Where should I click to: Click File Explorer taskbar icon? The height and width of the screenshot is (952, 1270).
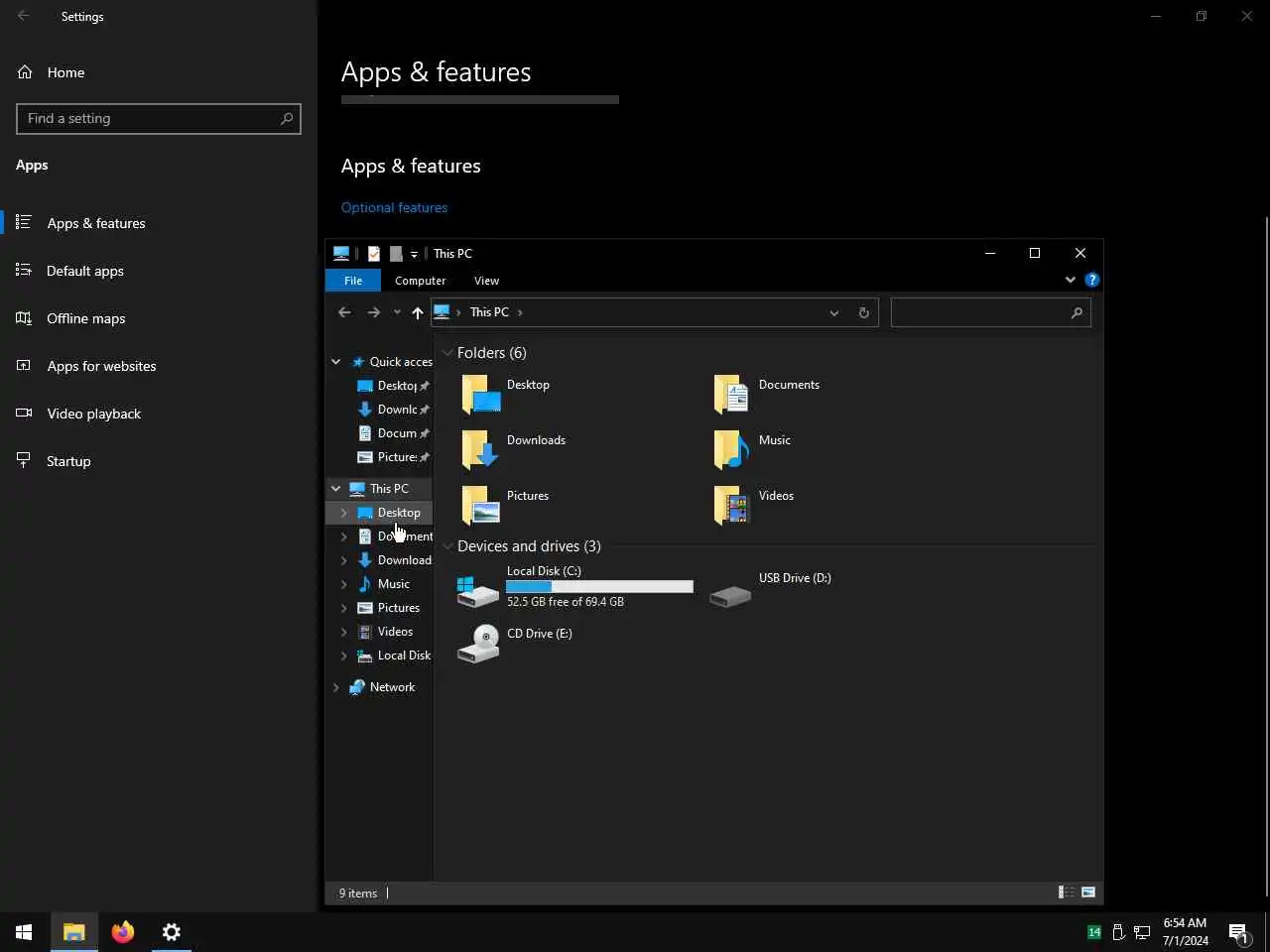[74, 932]
